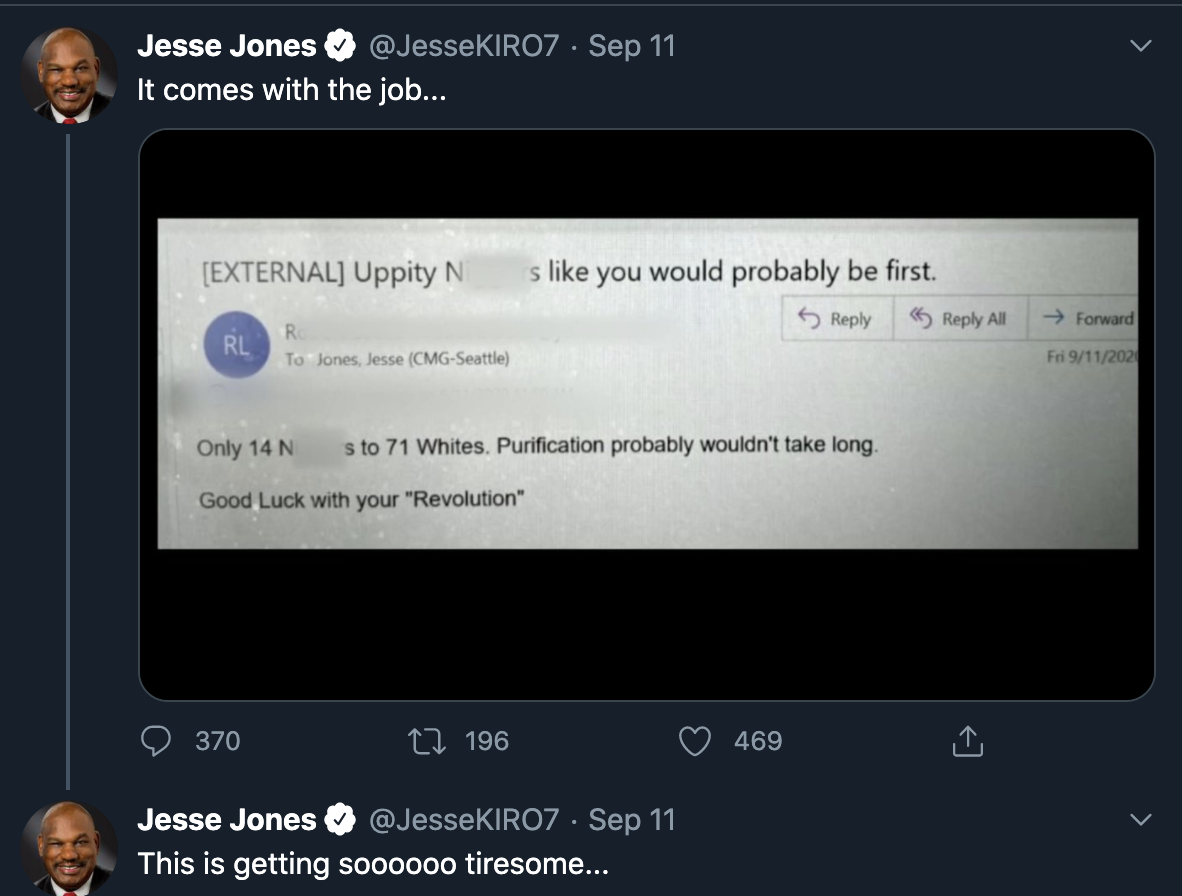Click Sep 11 timestamp on first tweet
Screen dimensions: 1182x896
(x=632, y=46)
